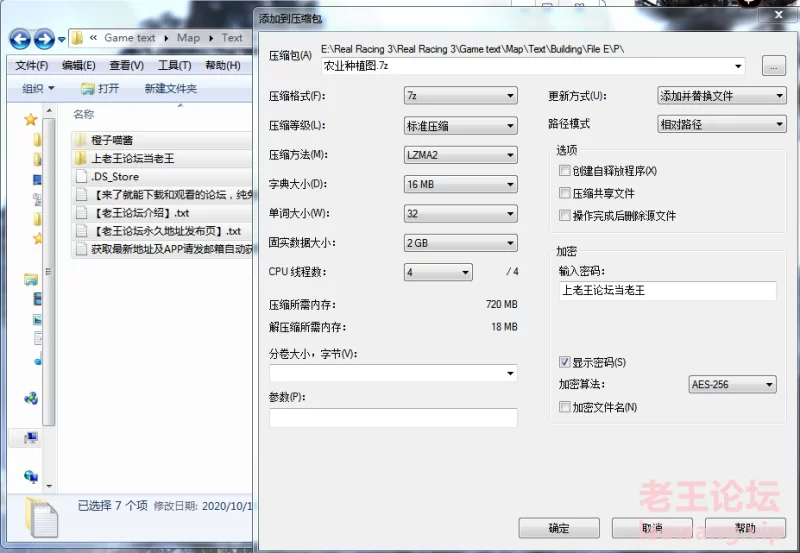
Task: Click the 确定 button
Action: click(x=559, y=528)
